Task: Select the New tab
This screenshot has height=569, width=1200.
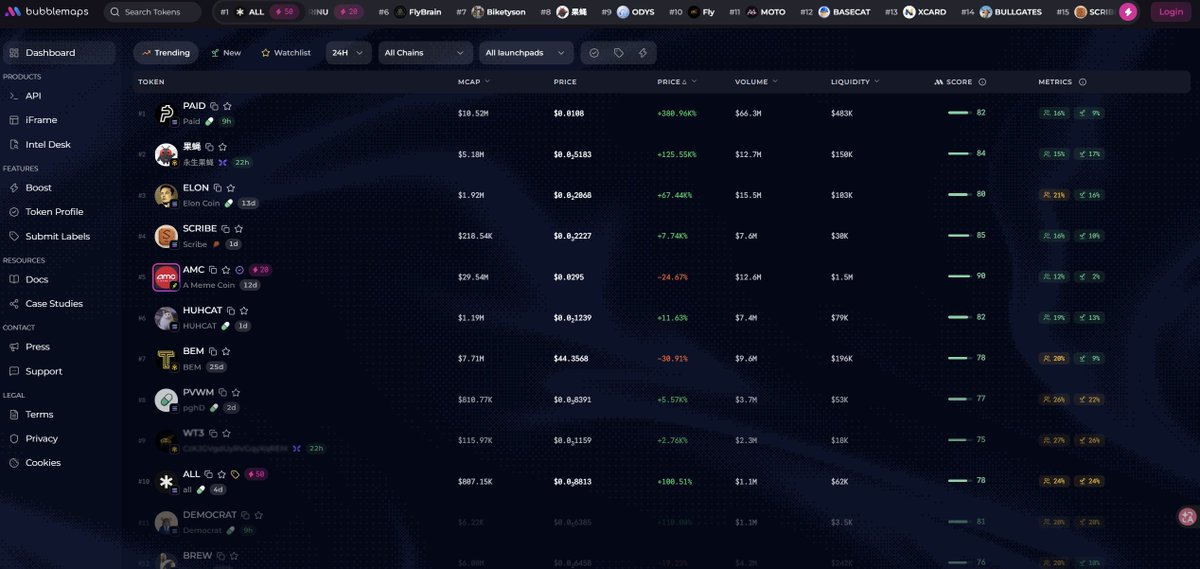Action: click(x=226, y=53)
